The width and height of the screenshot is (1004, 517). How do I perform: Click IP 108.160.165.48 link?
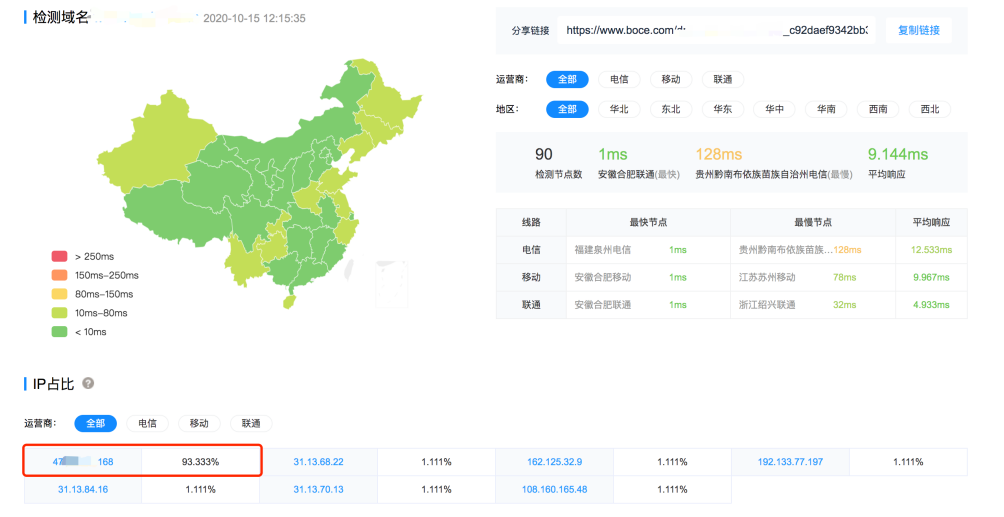pyautogui.click(x=554, y=489)
